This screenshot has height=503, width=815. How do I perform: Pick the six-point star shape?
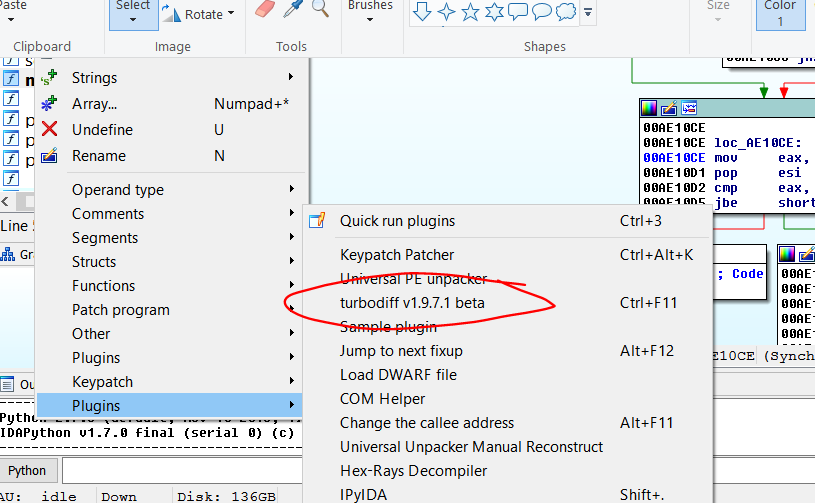[x=494, y=12]
